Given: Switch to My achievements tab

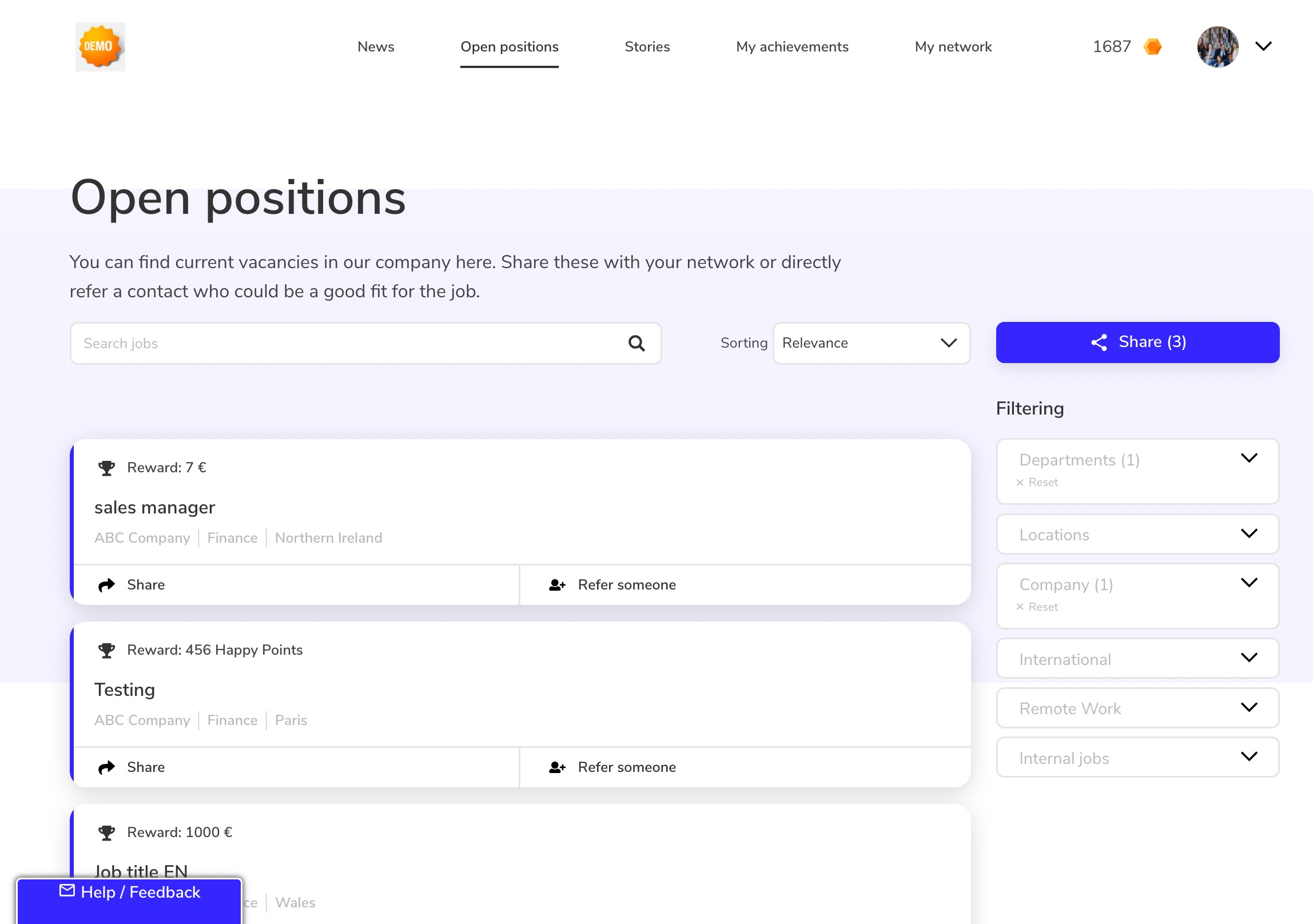Looking at the screenshot, I should coord(792,47).
